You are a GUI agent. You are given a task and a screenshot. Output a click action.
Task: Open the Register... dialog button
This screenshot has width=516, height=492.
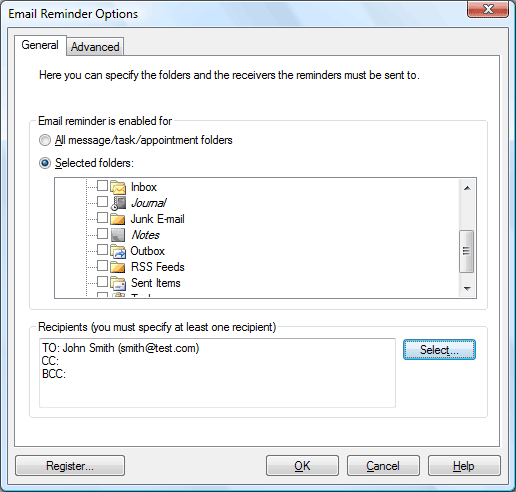point(70,466)
